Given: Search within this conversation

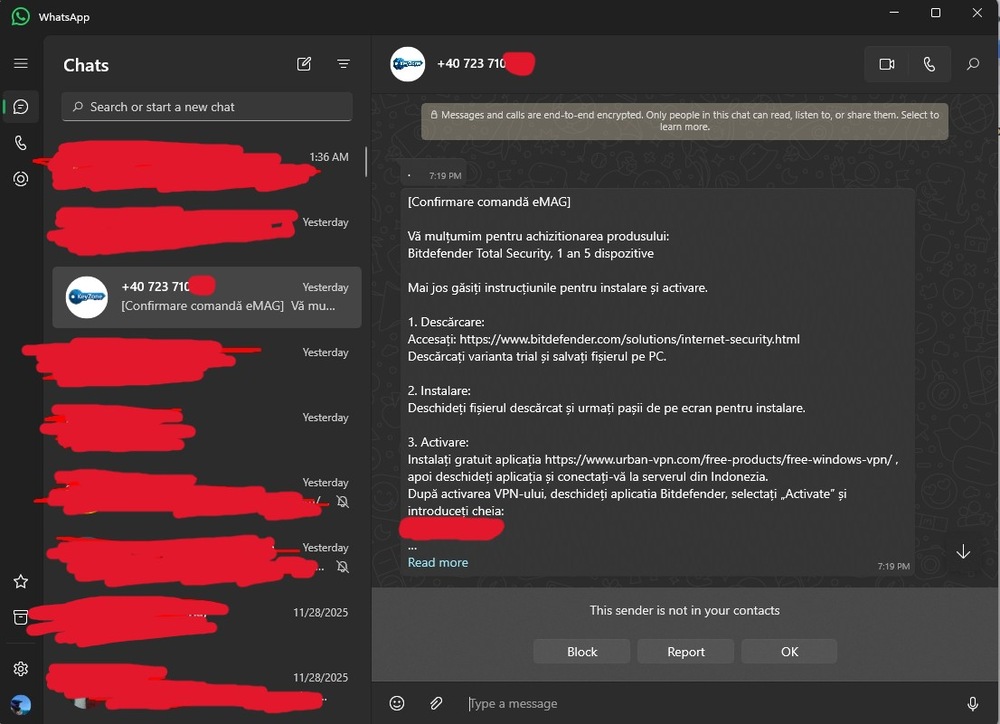Looking at the screenshot, I should click(972, 64).
